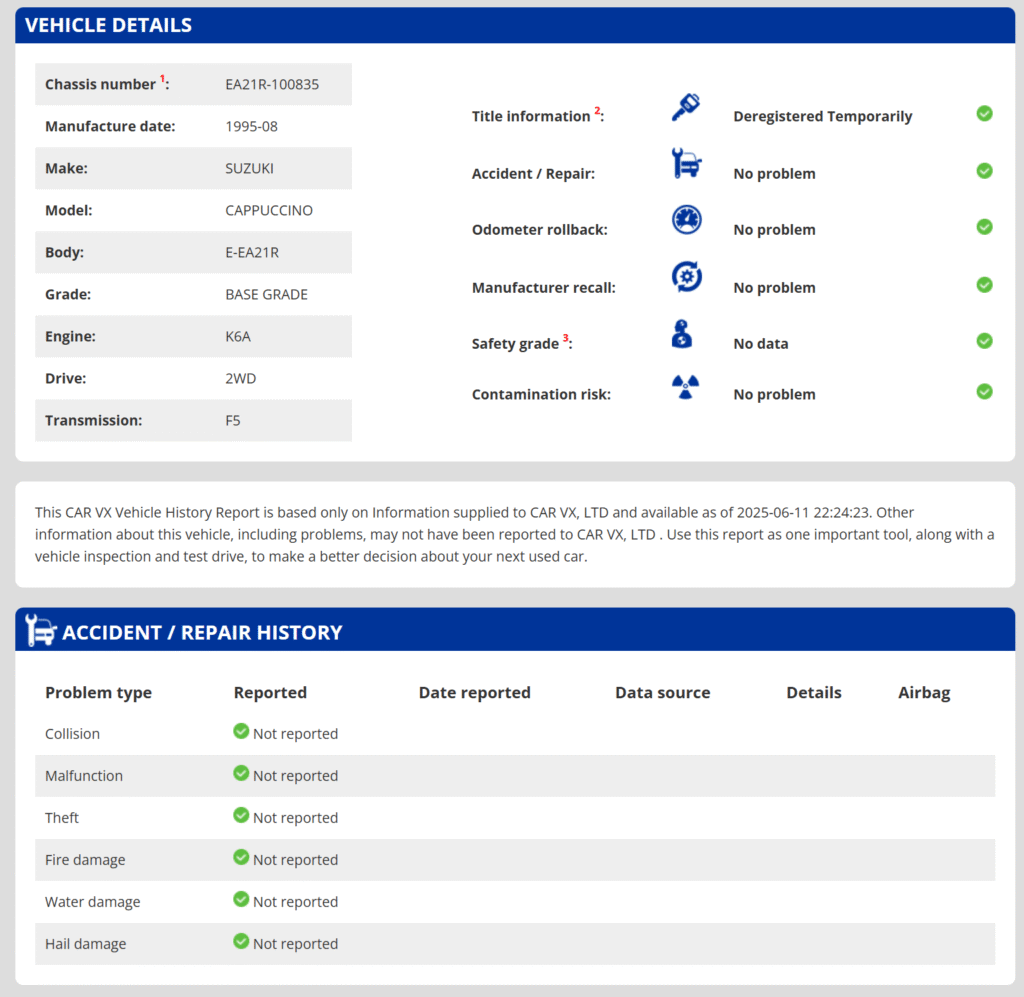Click green check on the Contamination risk row
Image resolution: width=1024 pixels, height=997 pixels.
pos(984,392)
